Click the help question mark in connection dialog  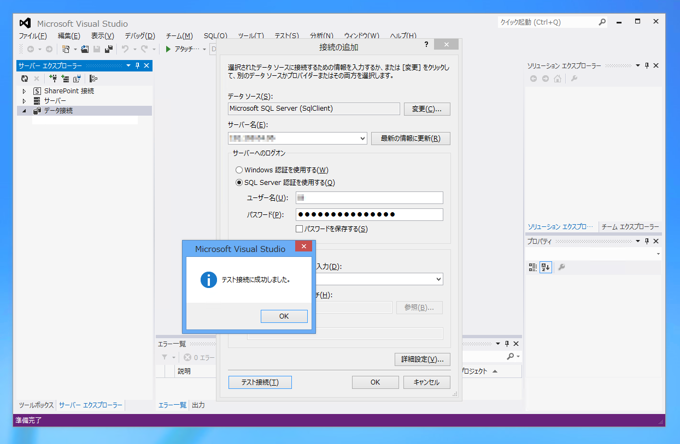click(x=426, y=44)
